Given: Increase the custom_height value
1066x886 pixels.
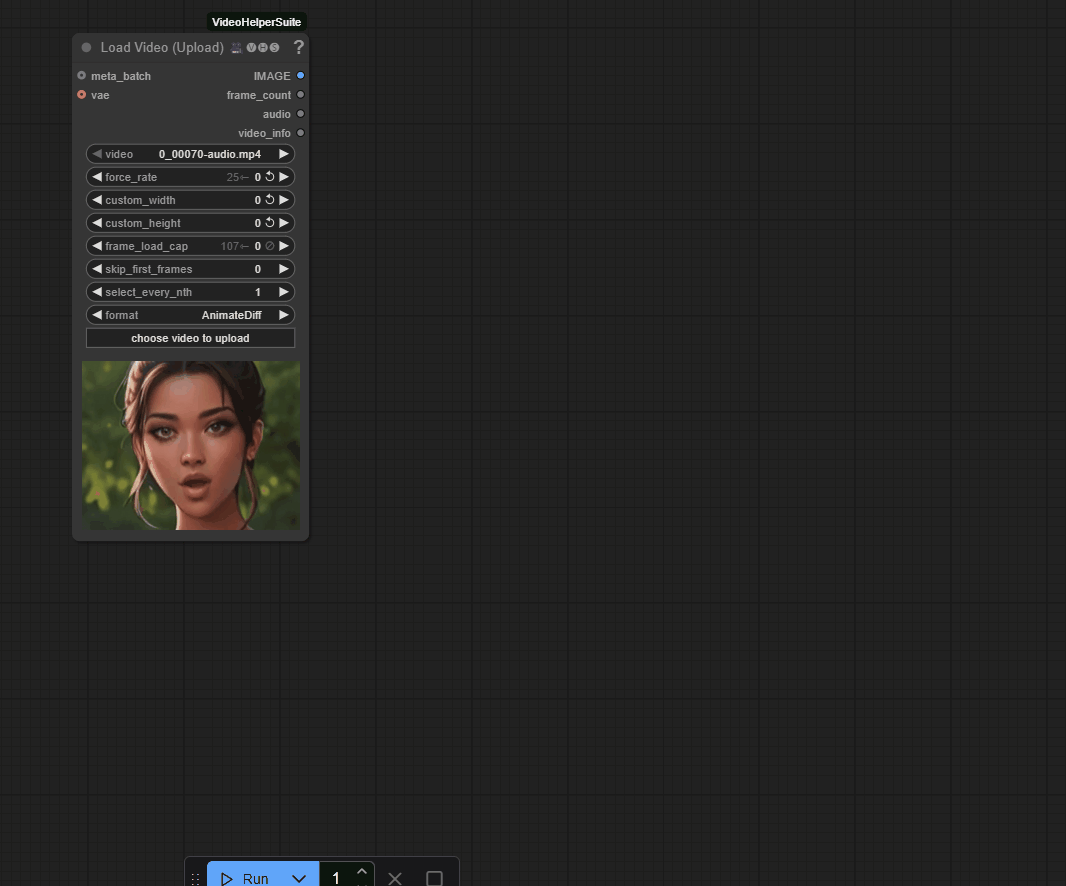Looking at the screenshot, I should point(283,223).
